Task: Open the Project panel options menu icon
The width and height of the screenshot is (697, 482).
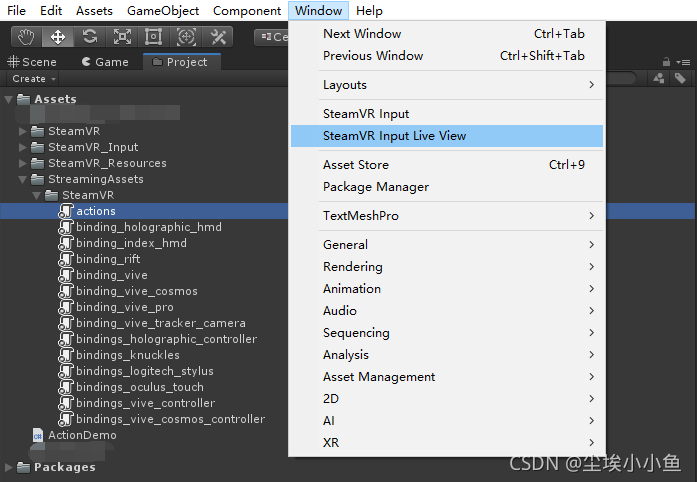Action: point(683,62)
